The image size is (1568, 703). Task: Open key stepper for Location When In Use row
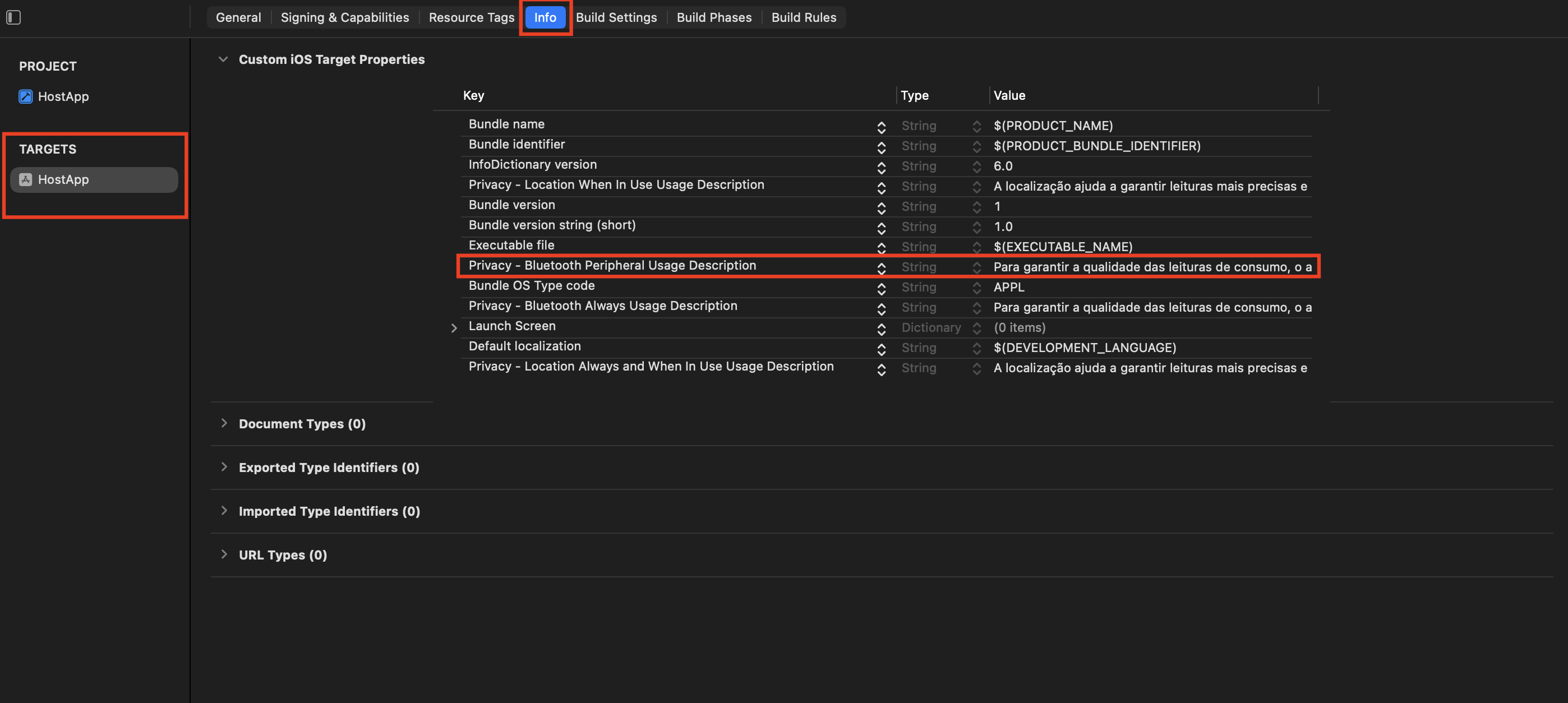(x=881, y=187)
